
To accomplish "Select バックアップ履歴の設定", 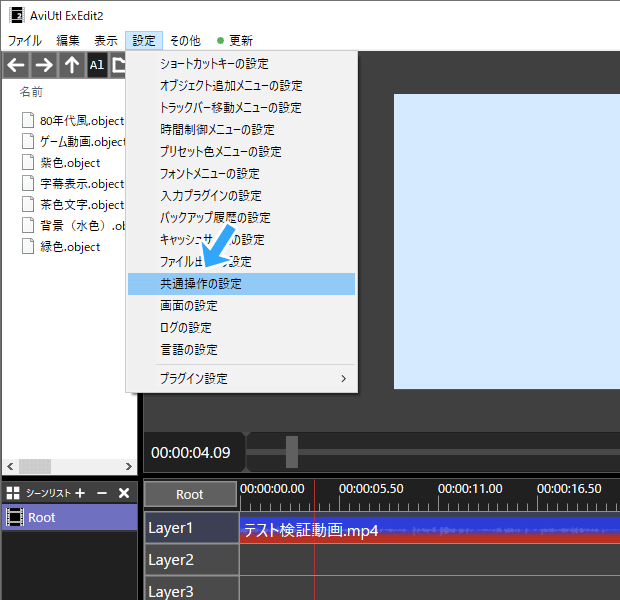I will (241, 218).
